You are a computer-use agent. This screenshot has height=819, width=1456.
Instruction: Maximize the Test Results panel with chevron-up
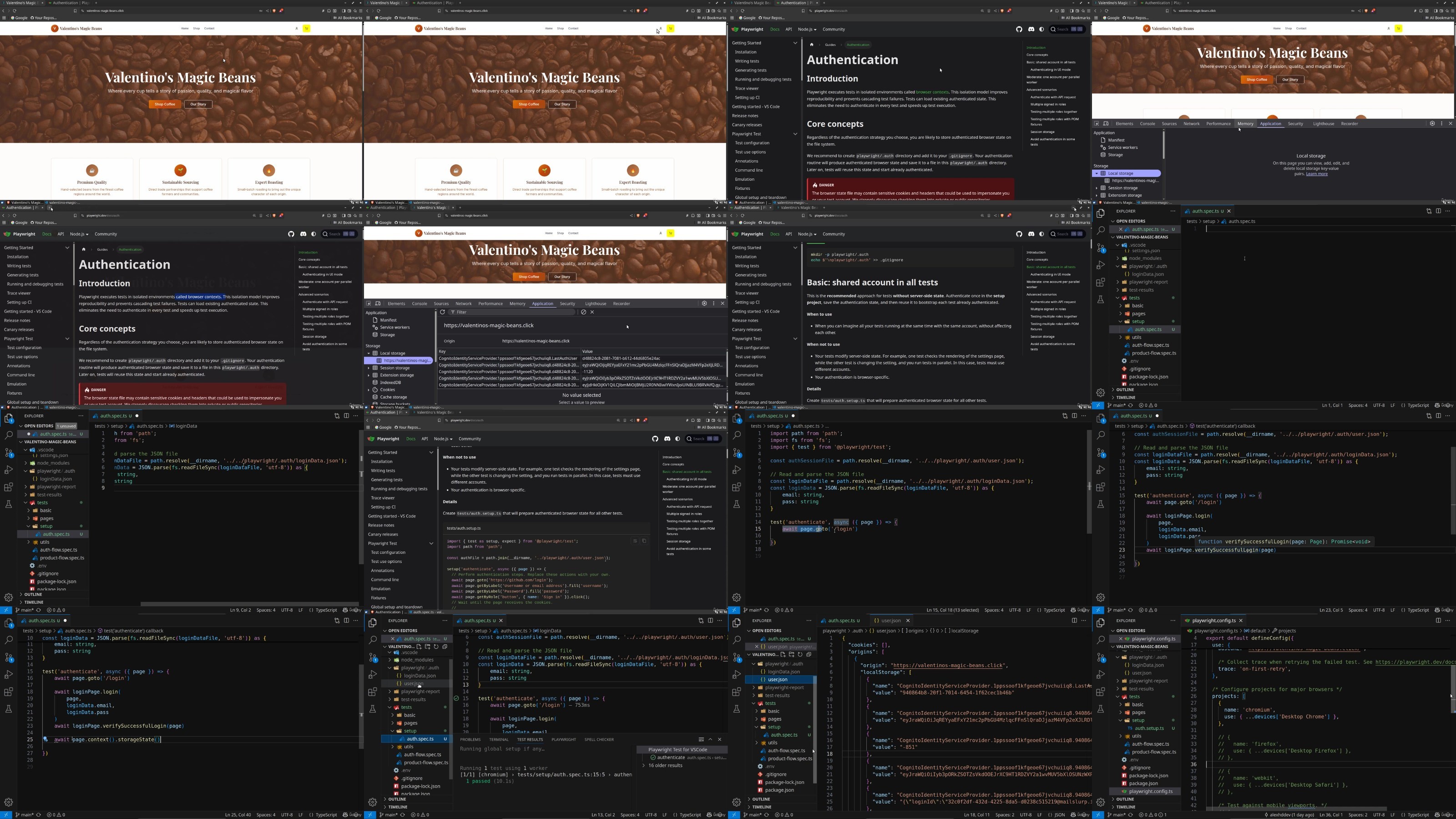710,739
